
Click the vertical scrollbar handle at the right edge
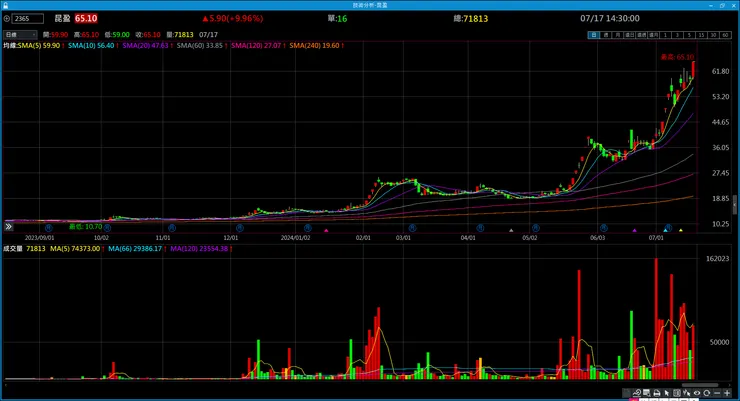(x=735, y=205)
